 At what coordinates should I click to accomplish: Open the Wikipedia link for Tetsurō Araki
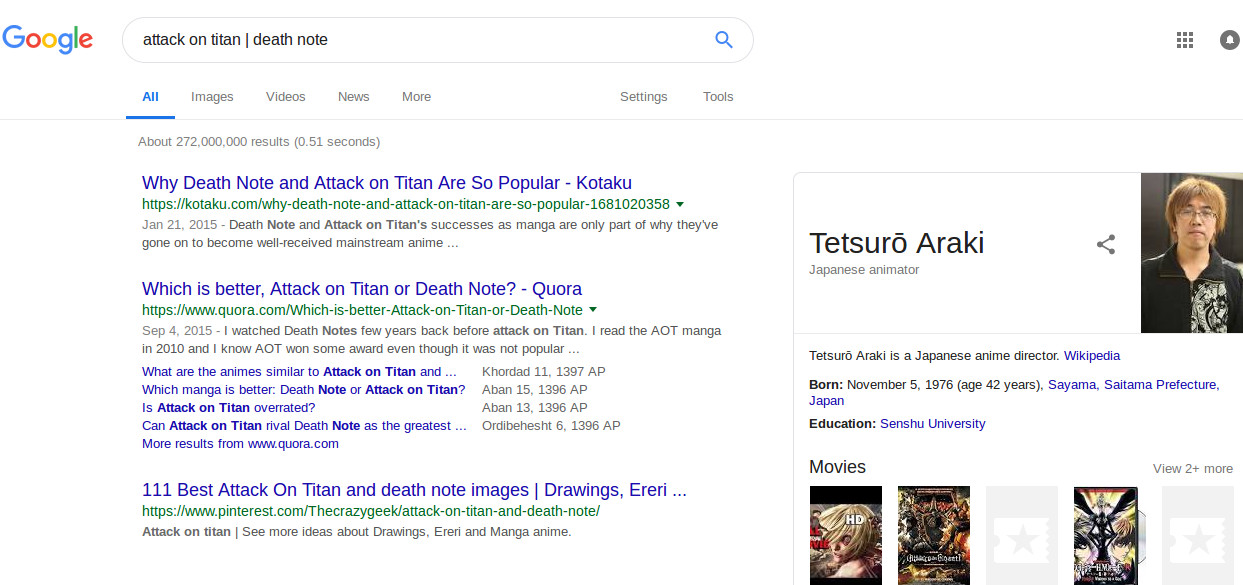[1092, 356]
